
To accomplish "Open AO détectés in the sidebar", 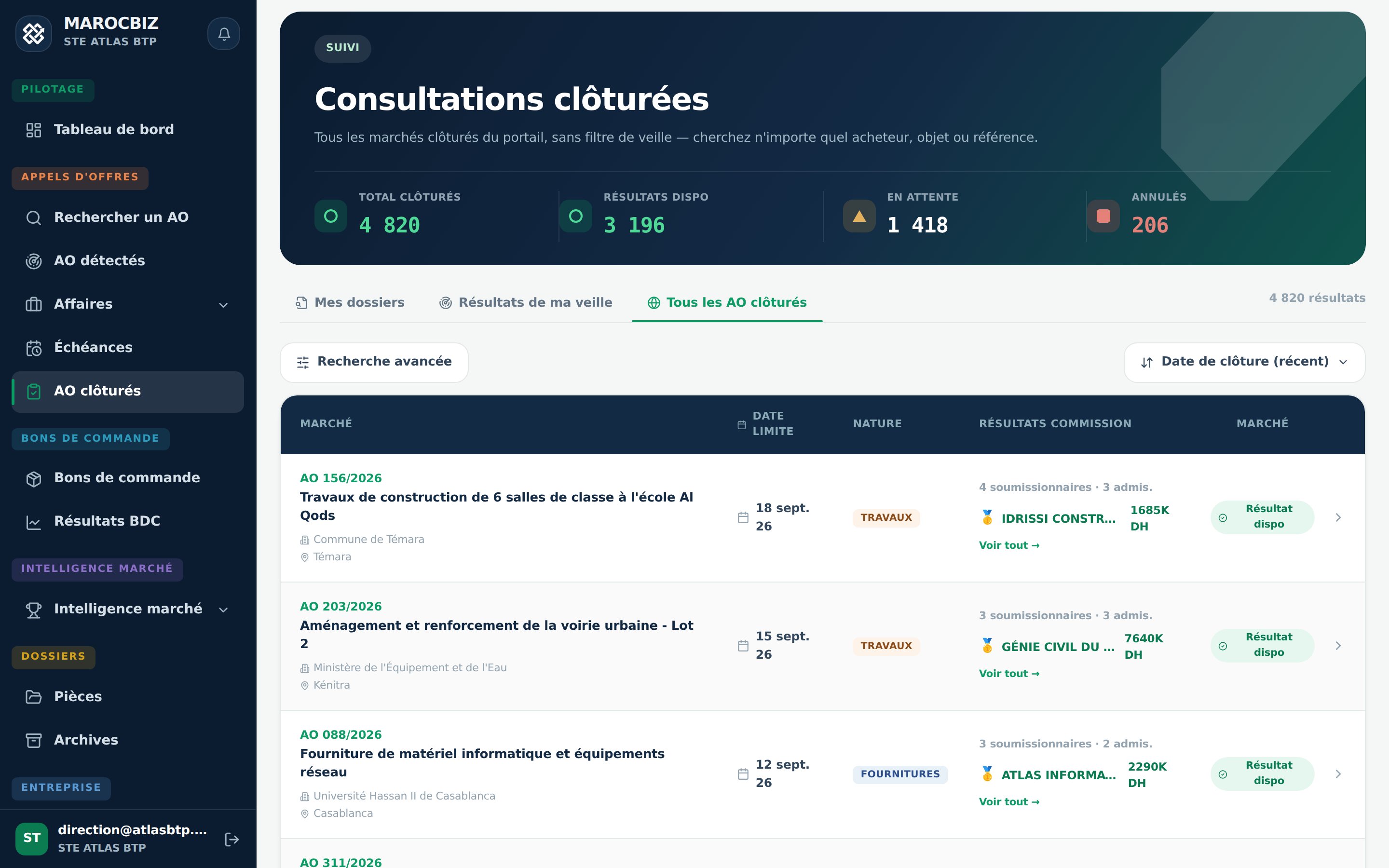I will [x=127, y=261].
